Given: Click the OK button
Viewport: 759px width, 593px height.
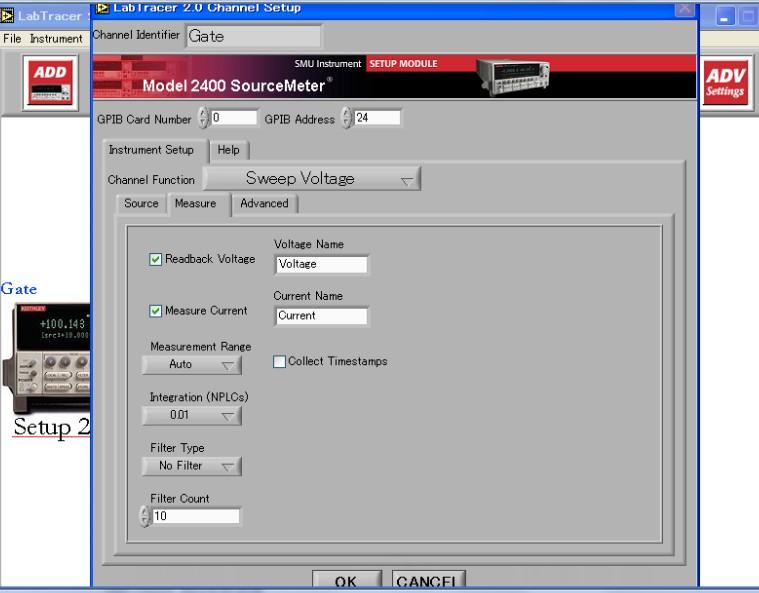Looking at the screenshot, I should [346, 580].
